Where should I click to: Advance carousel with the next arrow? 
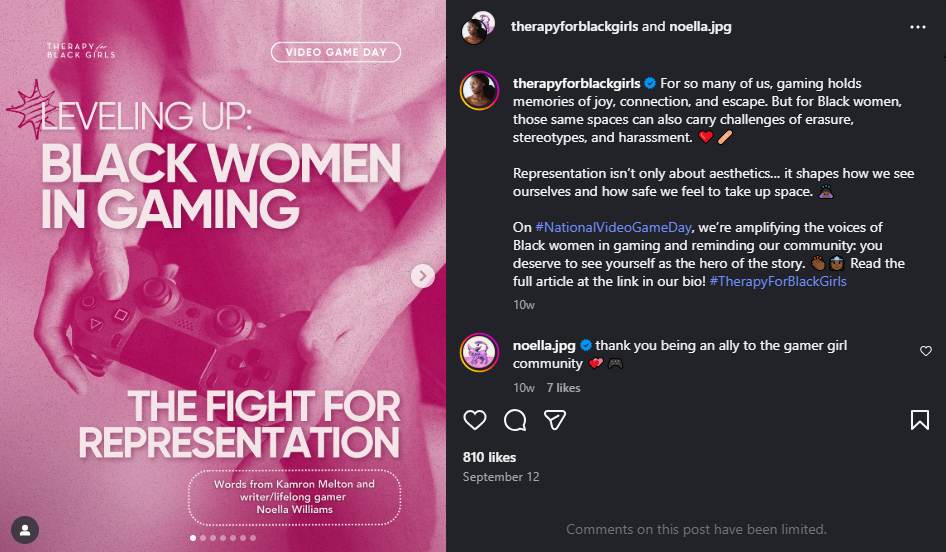pyautogui.click(x=423, y=276)
